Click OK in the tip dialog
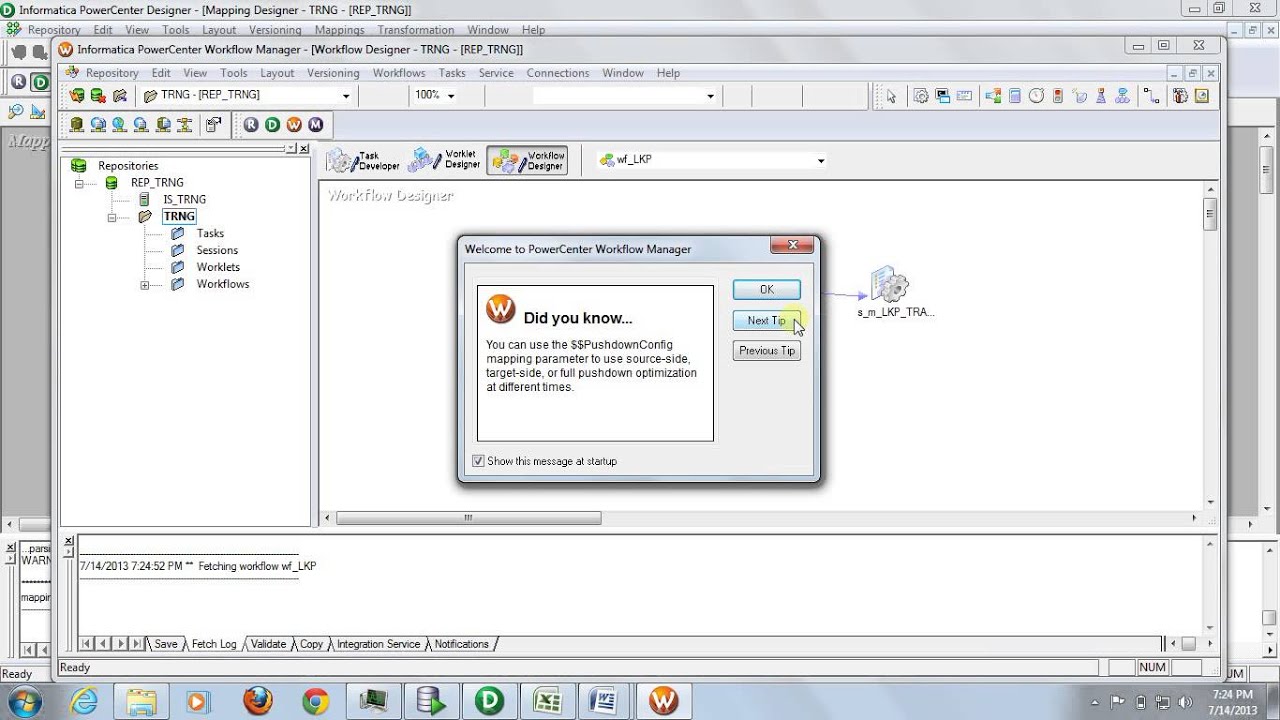 pyautogui.click(x=766, y=289)
